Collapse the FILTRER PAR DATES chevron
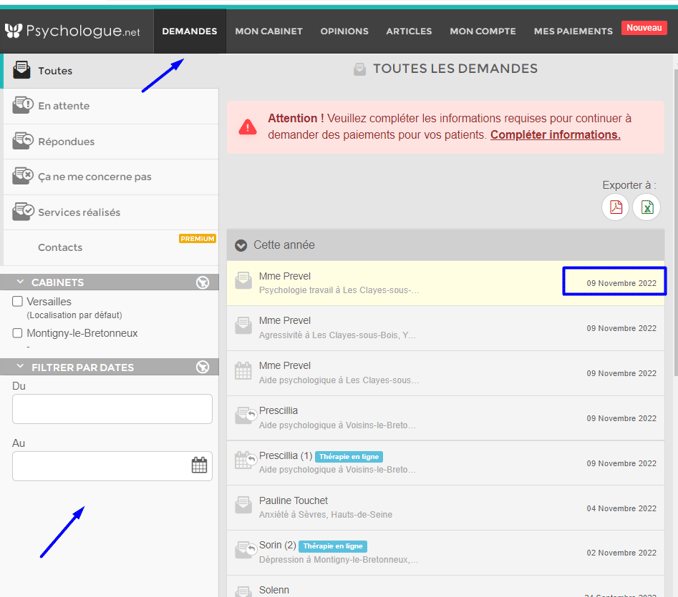The width and height of the screenshot is (678, 597). coord(20,367)
